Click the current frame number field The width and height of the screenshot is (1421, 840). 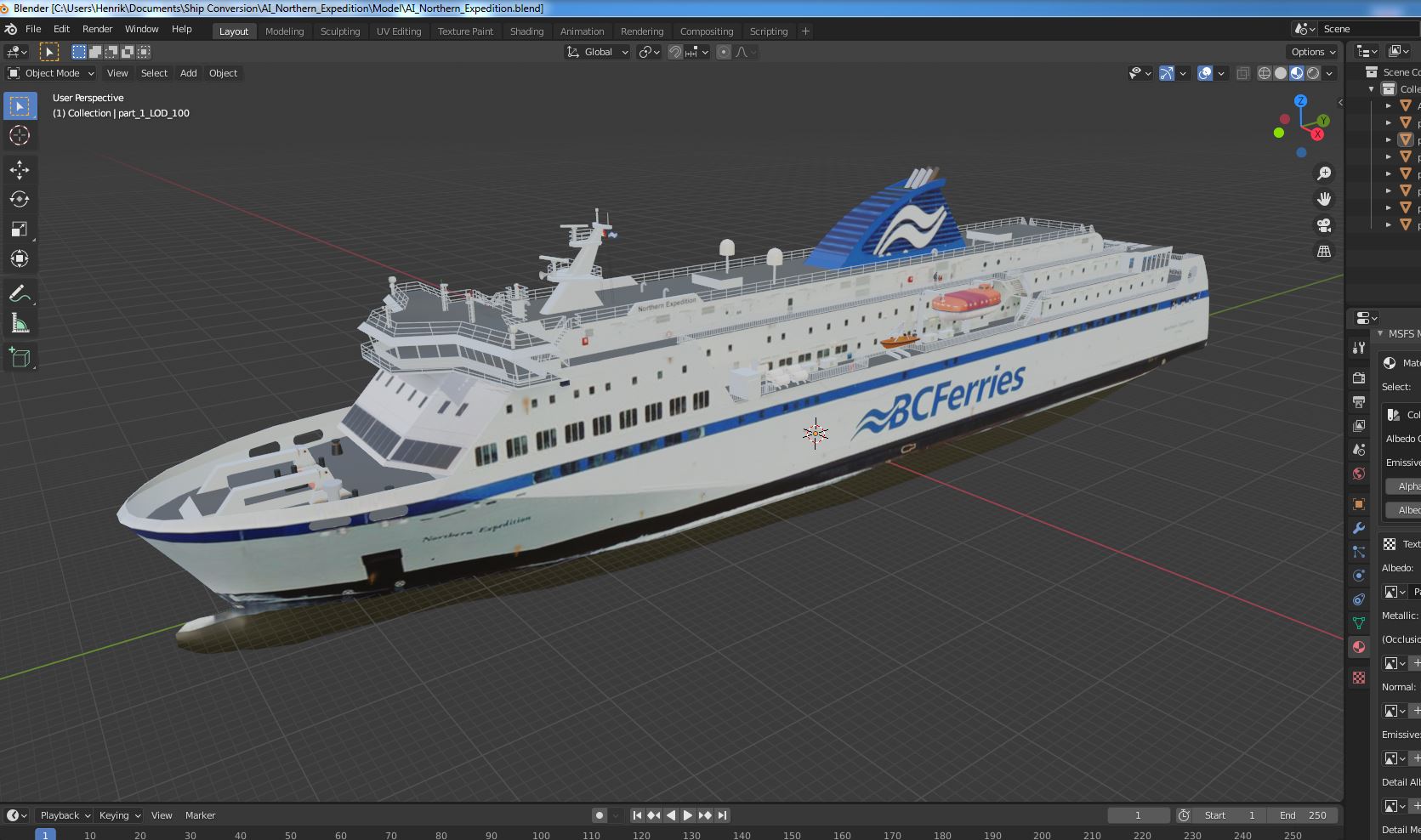click(x=1138, y=815)
